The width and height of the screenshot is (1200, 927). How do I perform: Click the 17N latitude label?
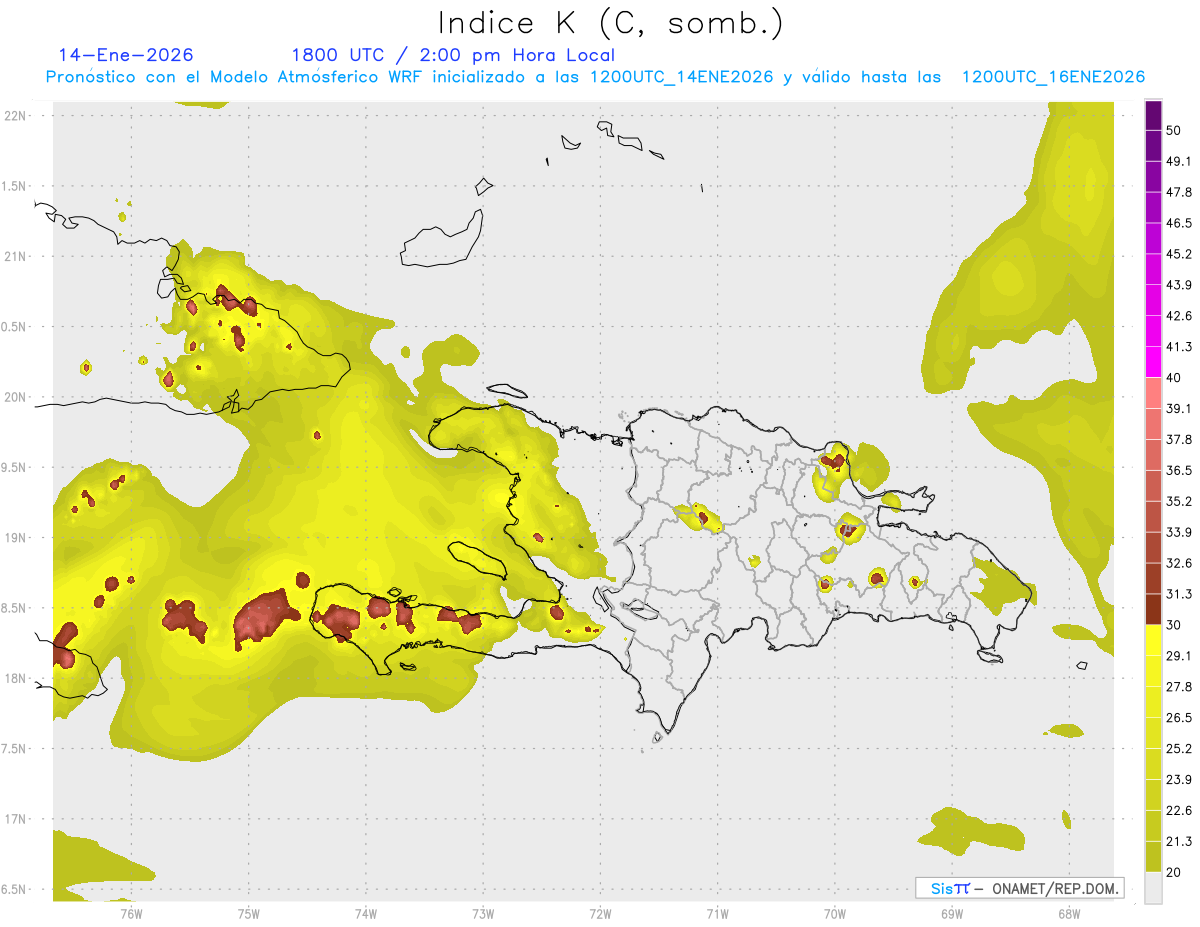16,819
